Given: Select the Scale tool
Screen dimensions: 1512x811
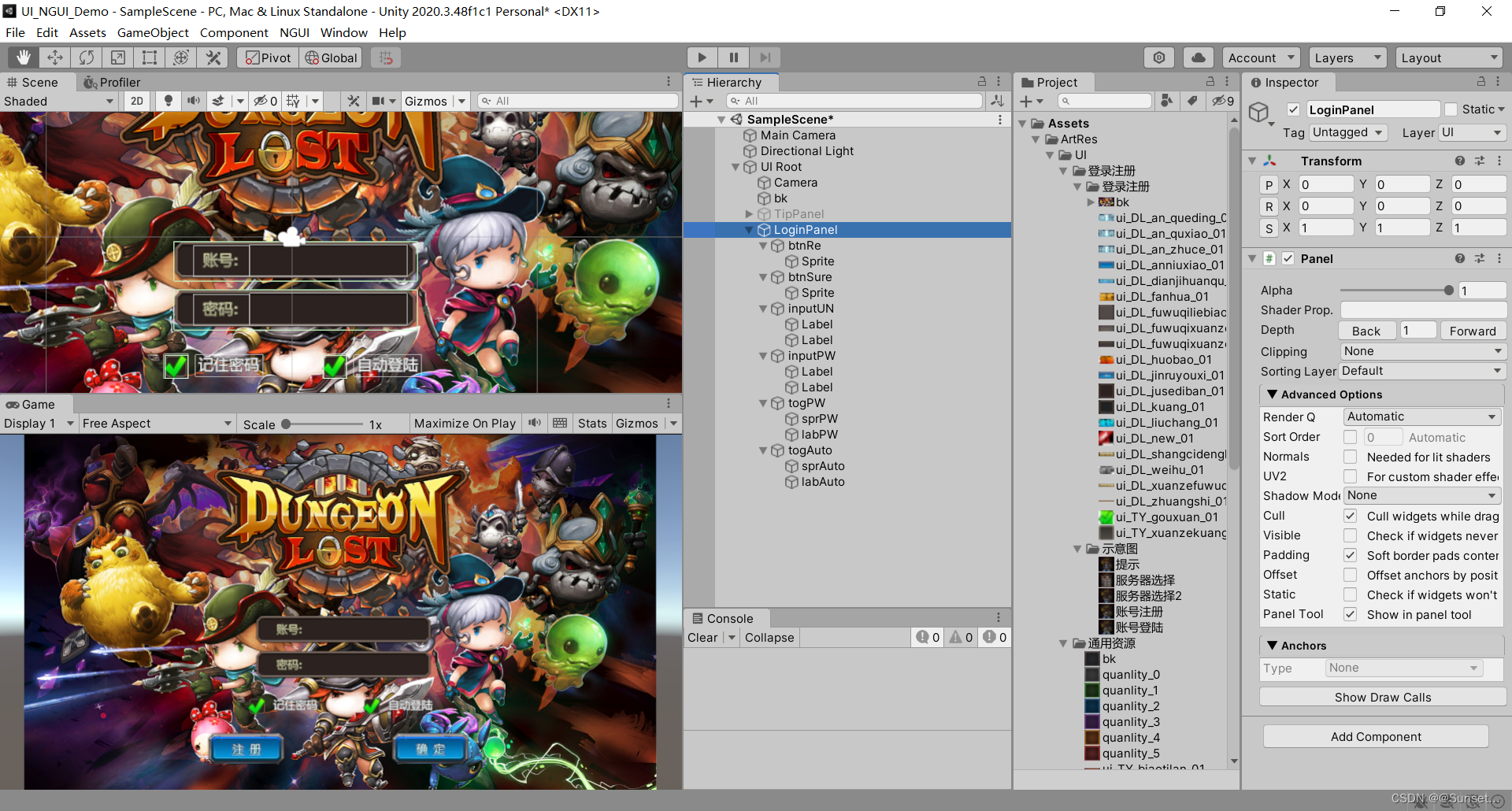Looking at the screenshot, I should (118, 57).
